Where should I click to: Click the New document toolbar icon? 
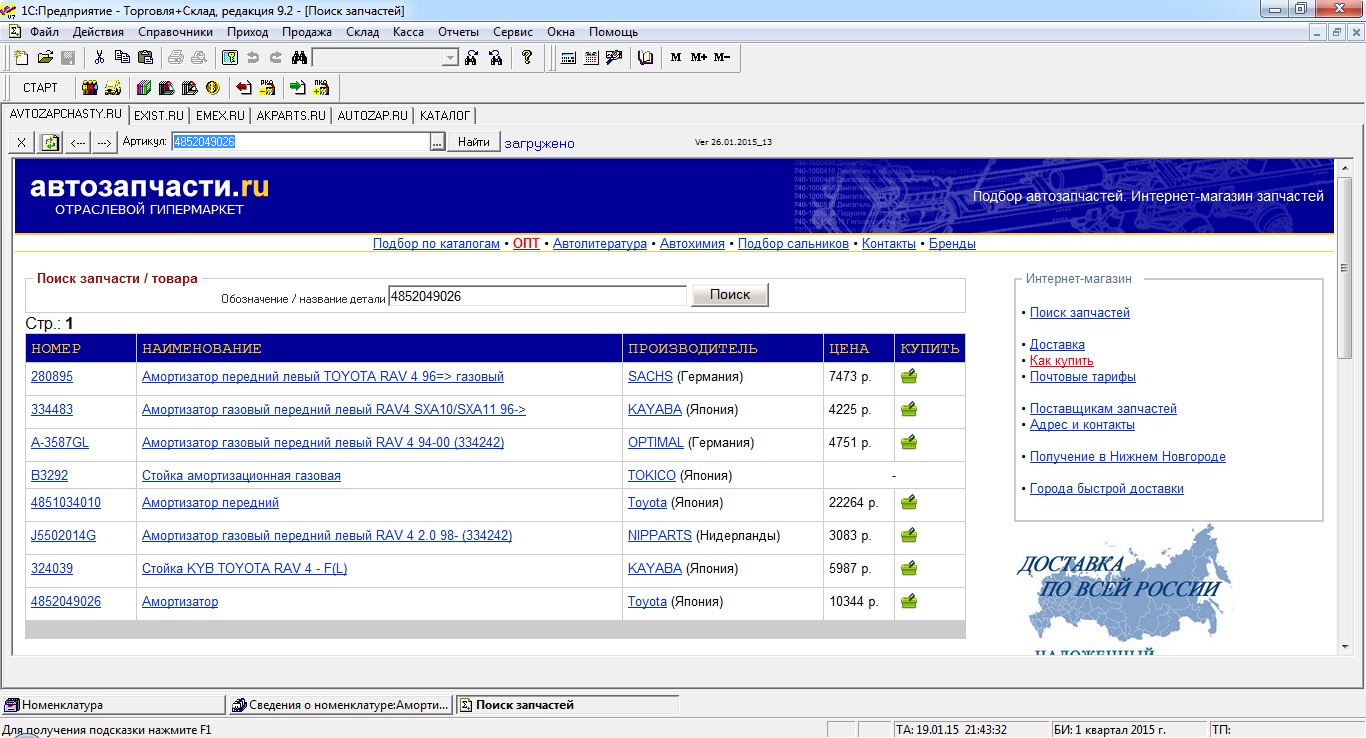point(21,57)
